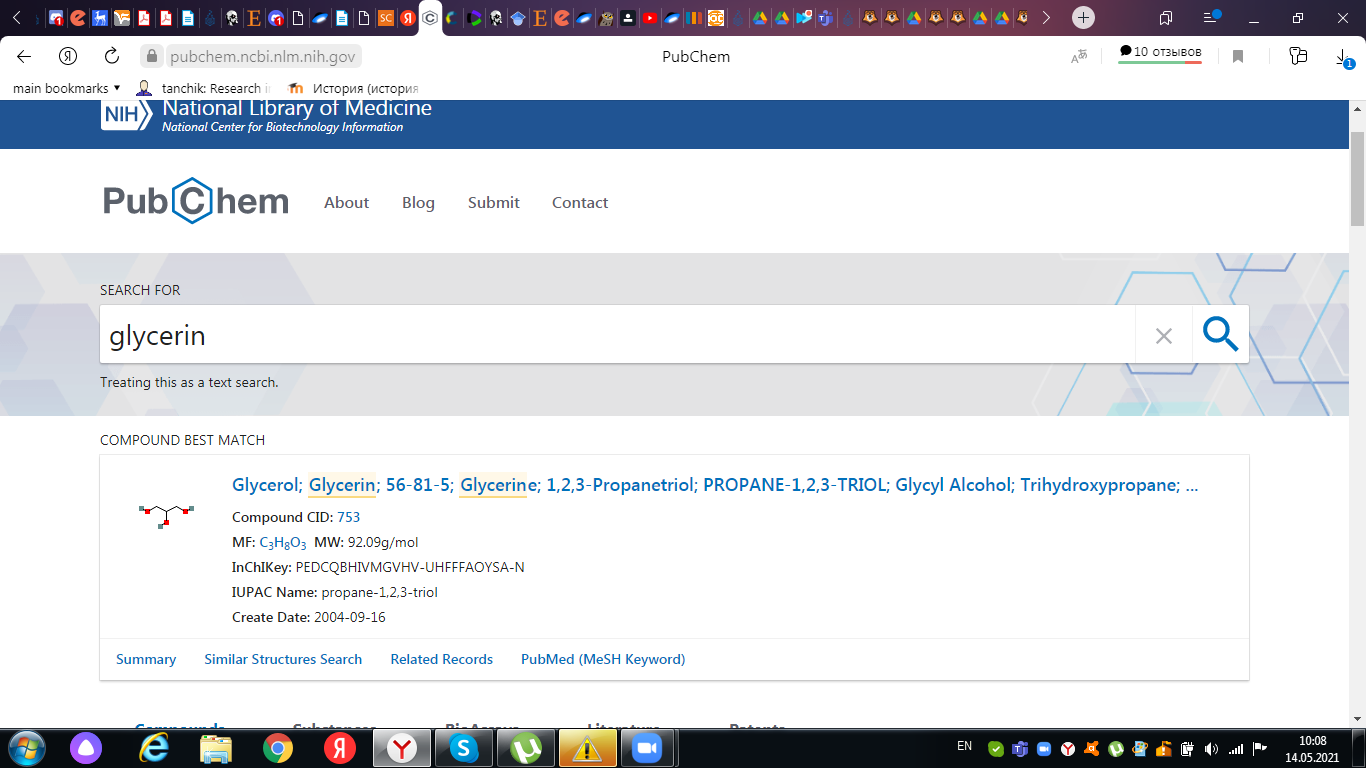Click the EN language indicator
This screenshot has height=768, width=1366.
[964, 746]
